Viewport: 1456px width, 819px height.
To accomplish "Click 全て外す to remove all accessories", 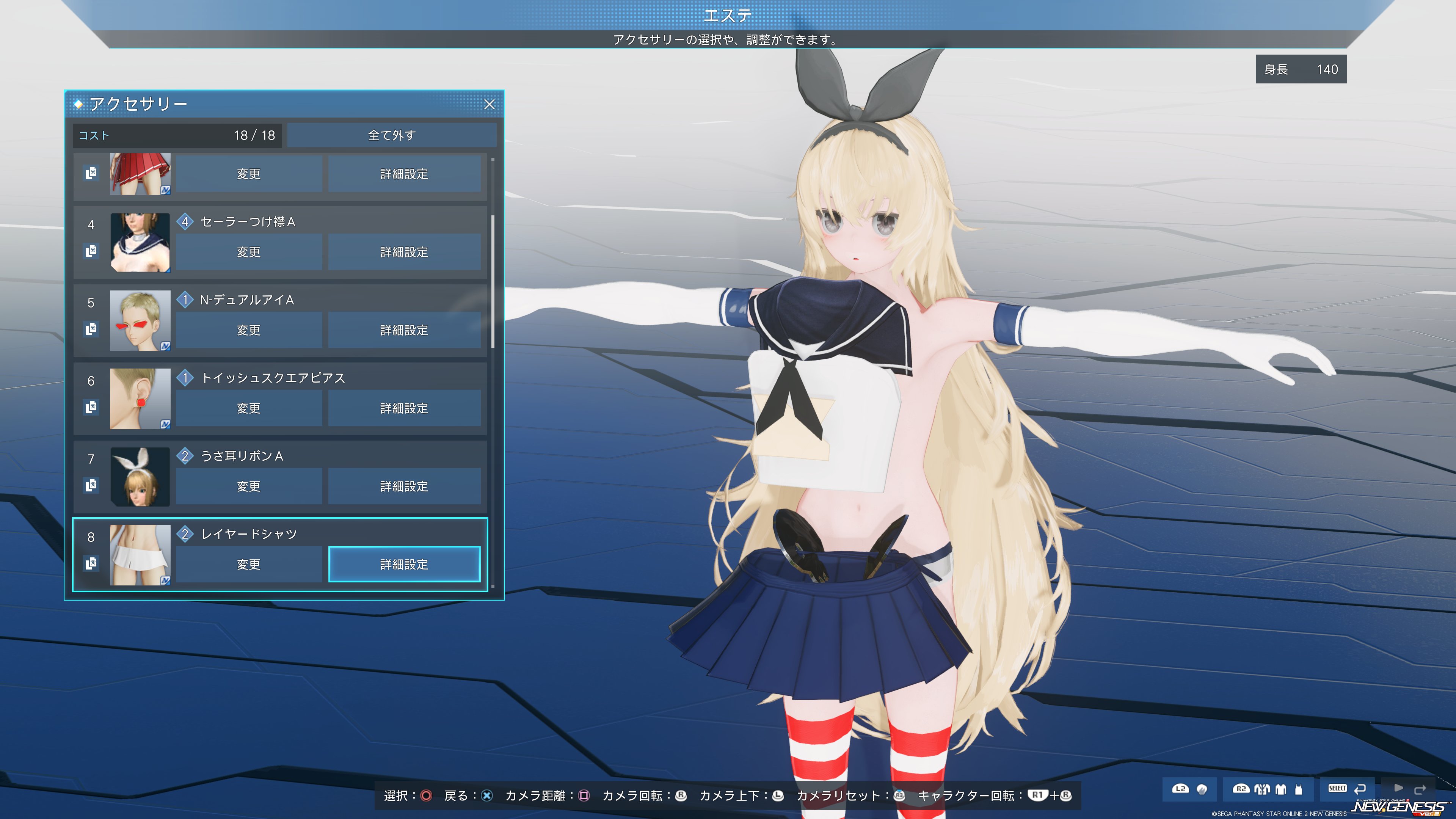I will coord(392,135).
